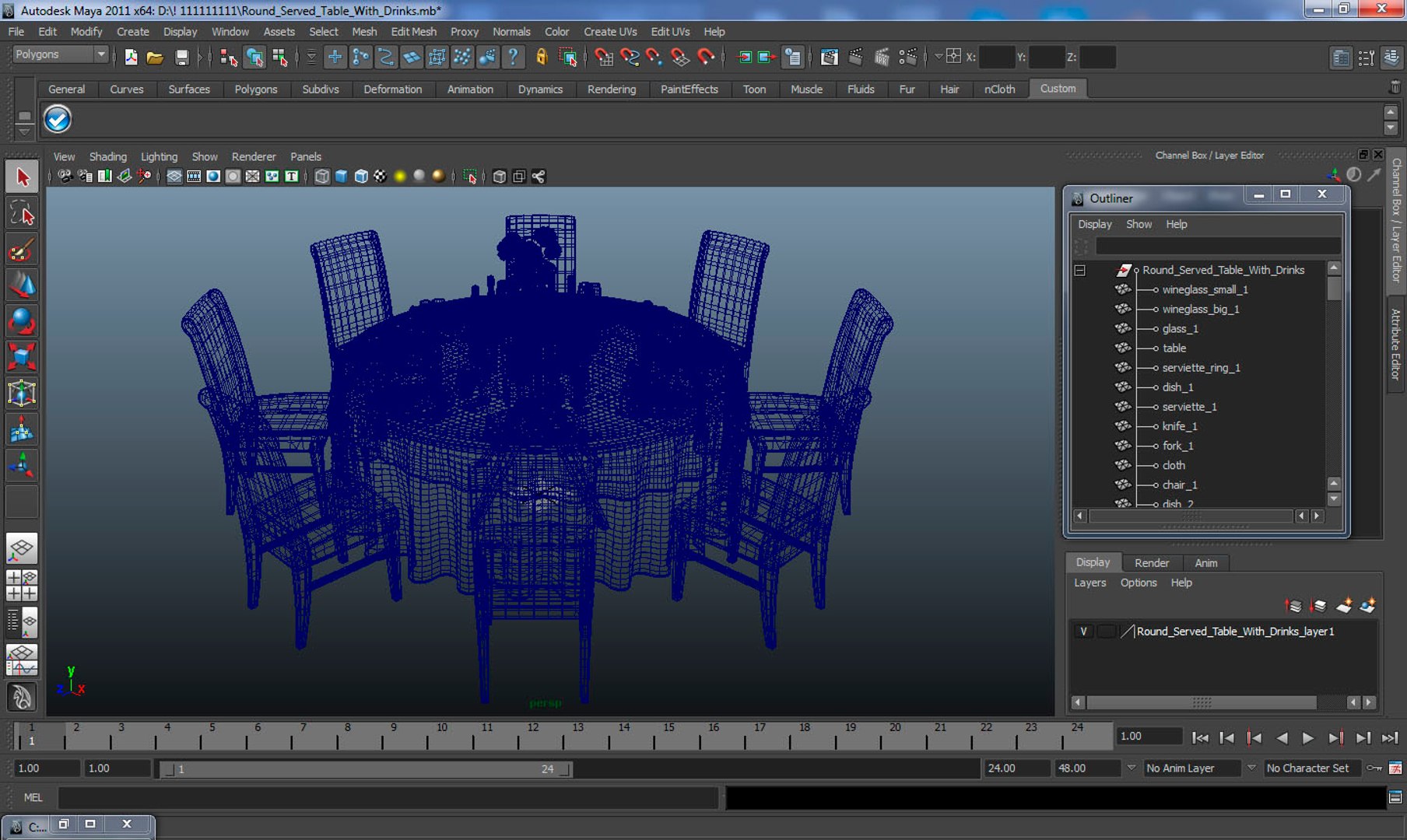Select serviette_ring_1 in the Outliner
Screen dimensions: 1407x840
[1201, 368]
